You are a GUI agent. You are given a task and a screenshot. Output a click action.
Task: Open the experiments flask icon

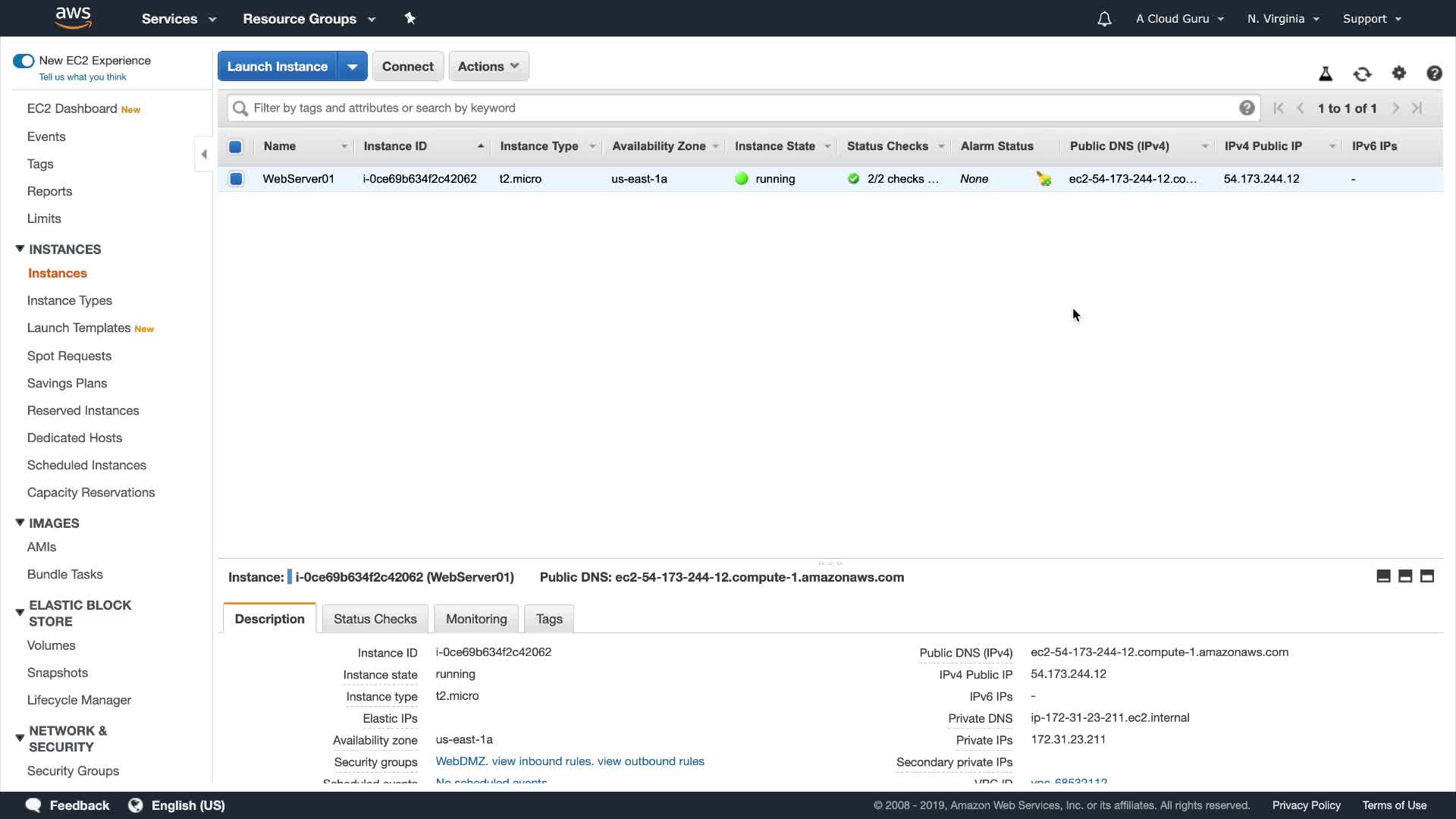(1326, 74)
